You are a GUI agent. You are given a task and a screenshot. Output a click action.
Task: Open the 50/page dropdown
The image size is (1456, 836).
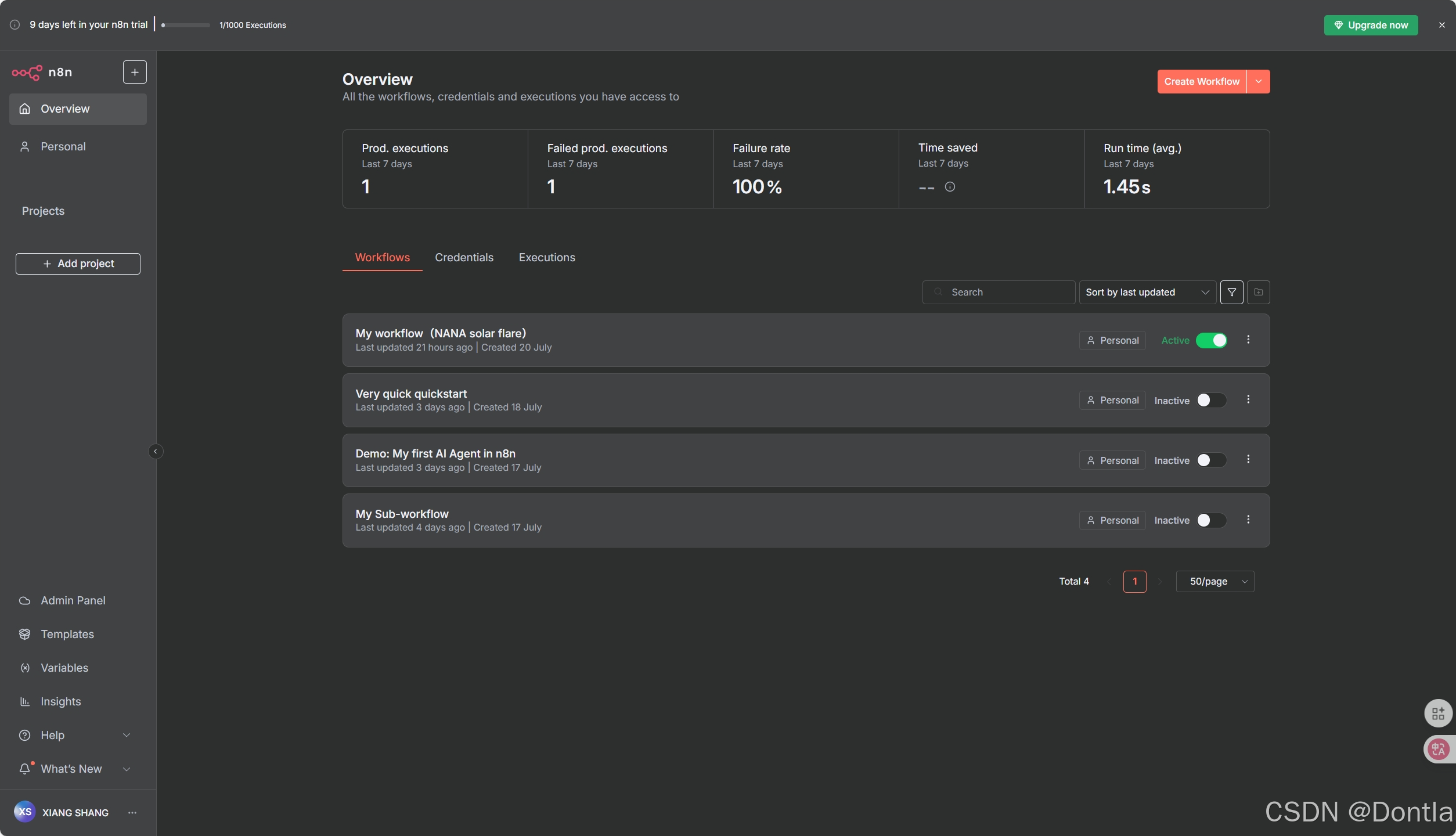1215,582
